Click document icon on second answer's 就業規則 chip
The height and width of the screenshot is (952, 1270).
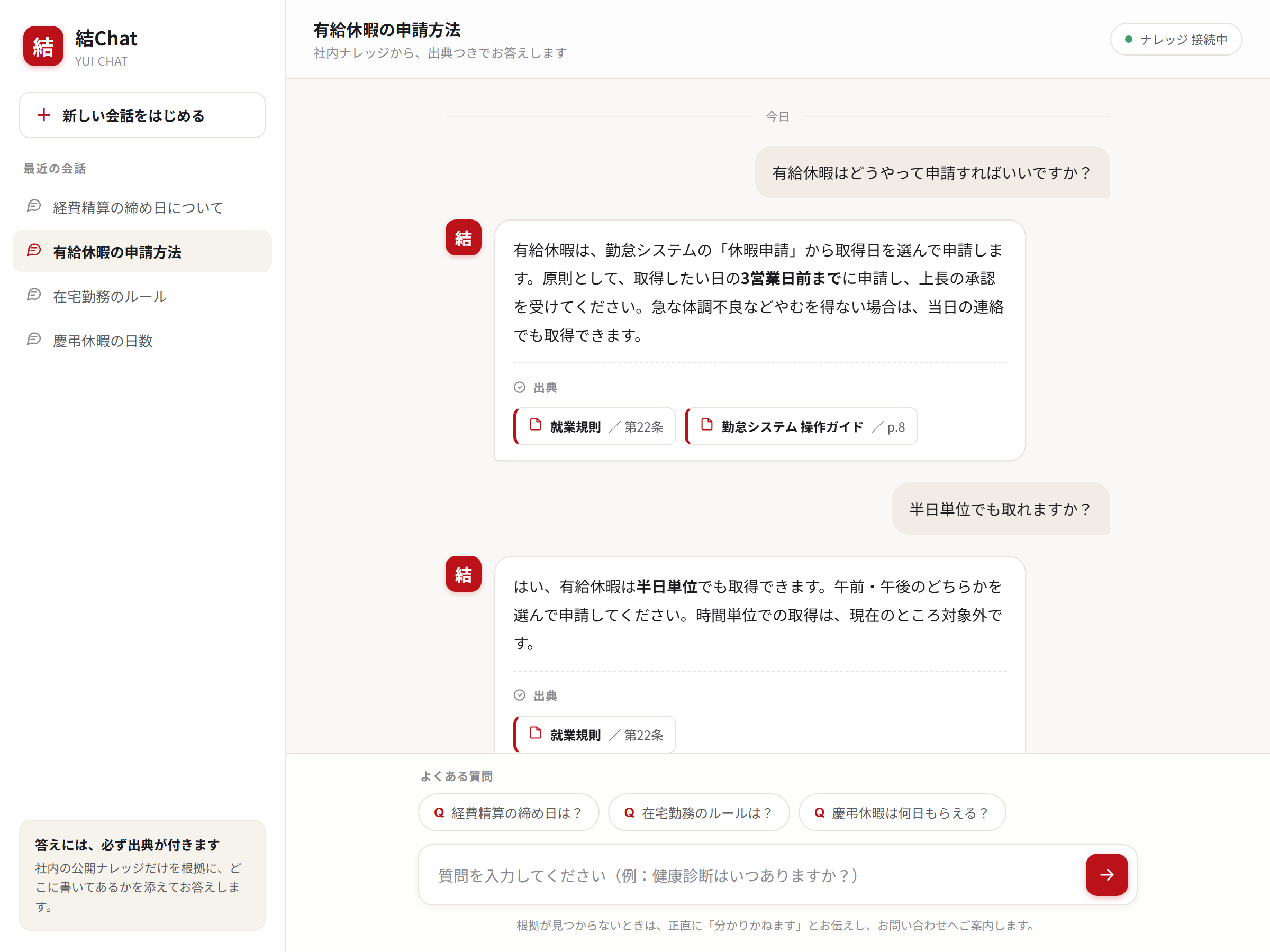coord(535,733)
